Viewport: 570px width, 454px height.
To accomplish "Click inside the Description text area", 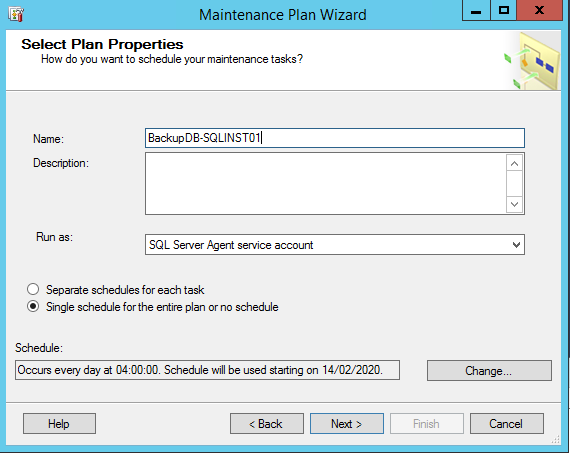I will [x=325, y=184].
